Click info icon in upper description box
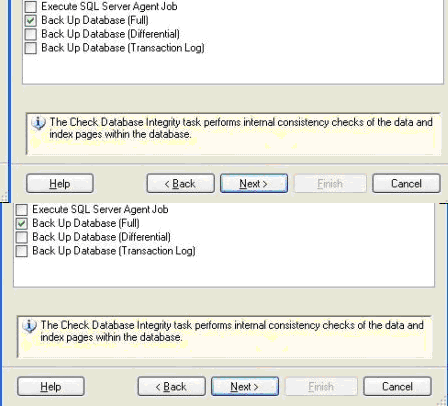The width and height of the screenshot is (448, 406). pos(38,123)
